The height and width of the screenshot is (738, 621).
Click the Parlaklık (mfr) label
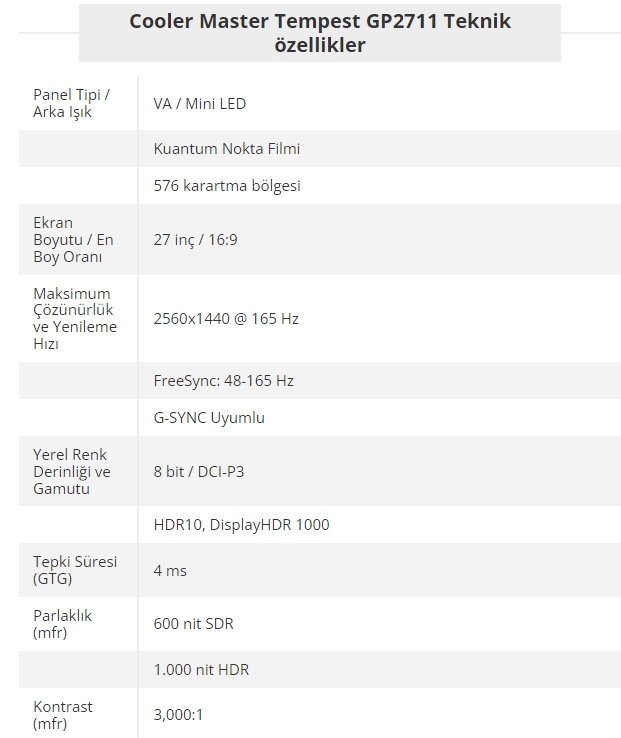click(x=62, y=624)
